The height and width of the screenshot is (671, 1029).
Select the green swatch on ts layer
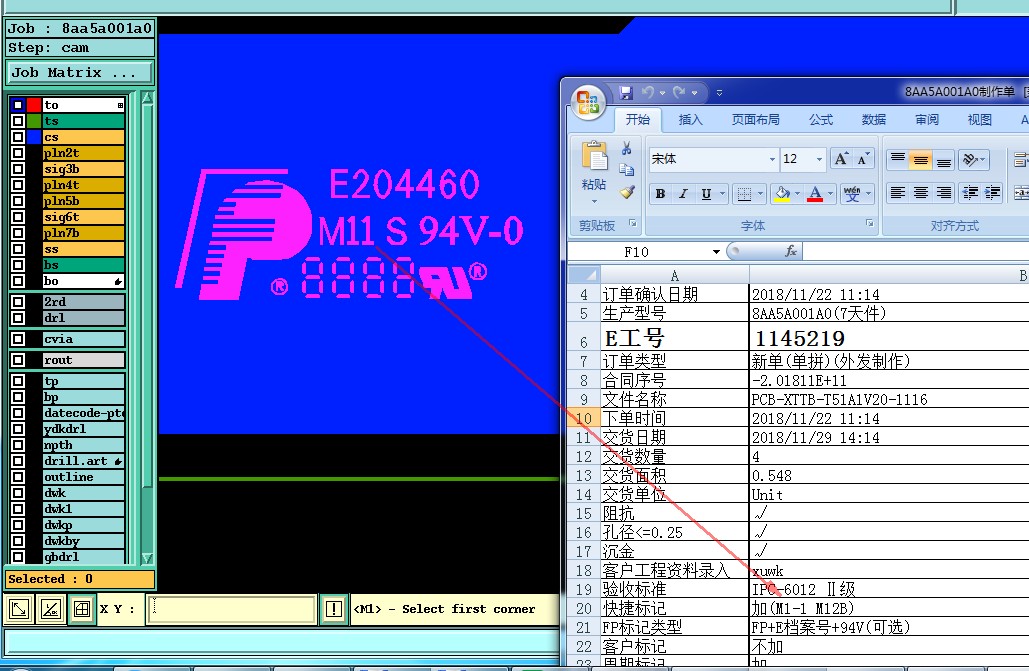tap(34, 121)
